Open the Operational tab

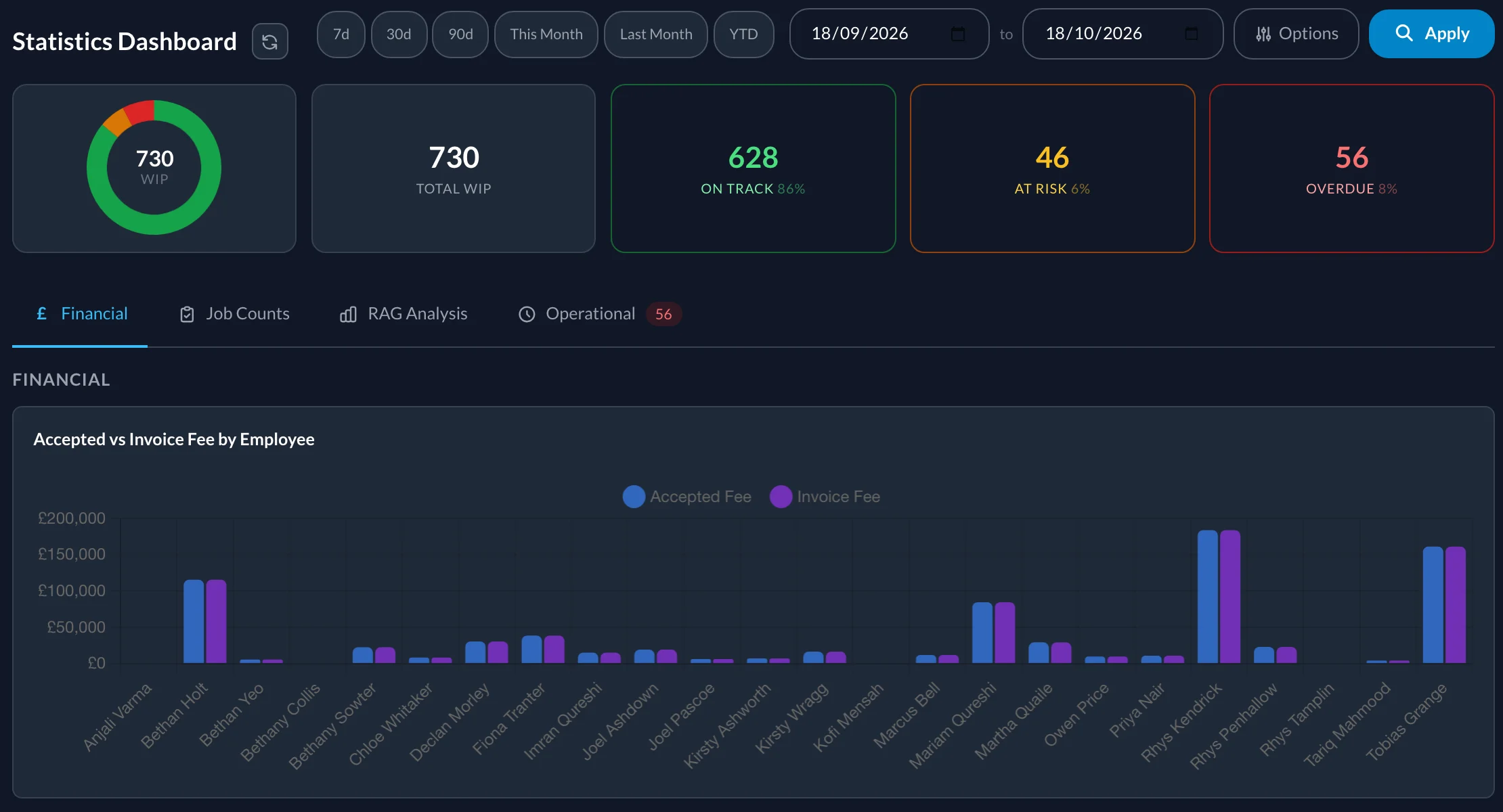pyautogui.click(x=600, y=314)
